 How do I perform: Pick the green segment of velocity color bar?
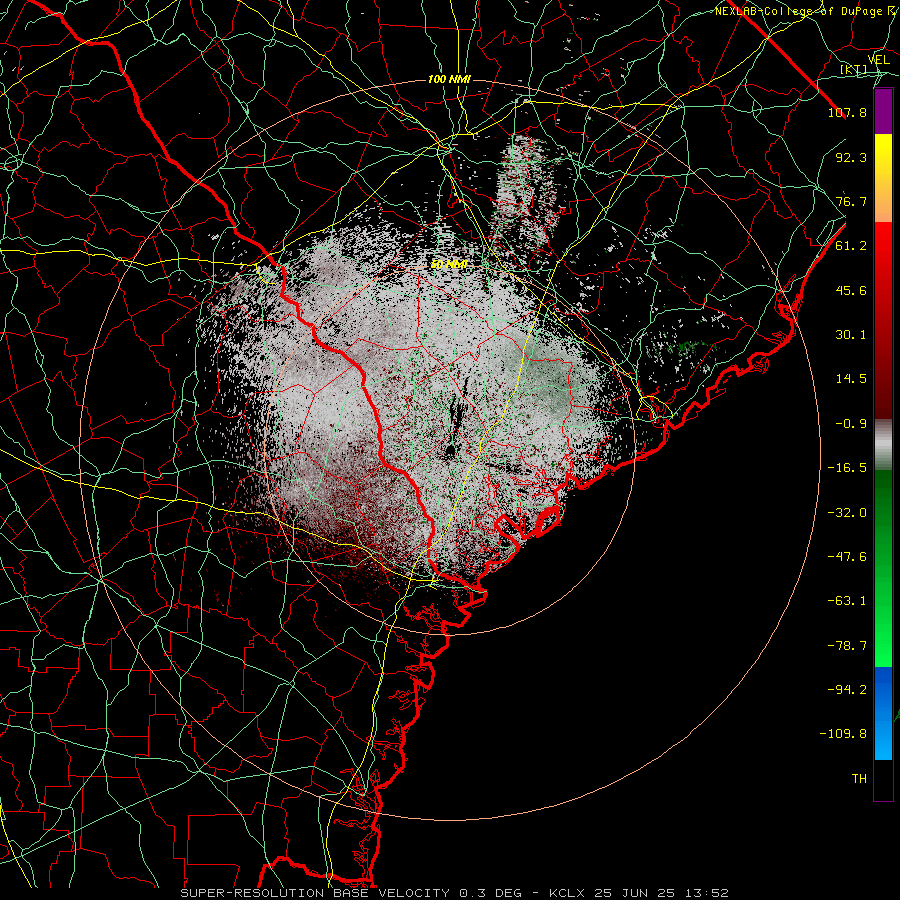(883, 568)
